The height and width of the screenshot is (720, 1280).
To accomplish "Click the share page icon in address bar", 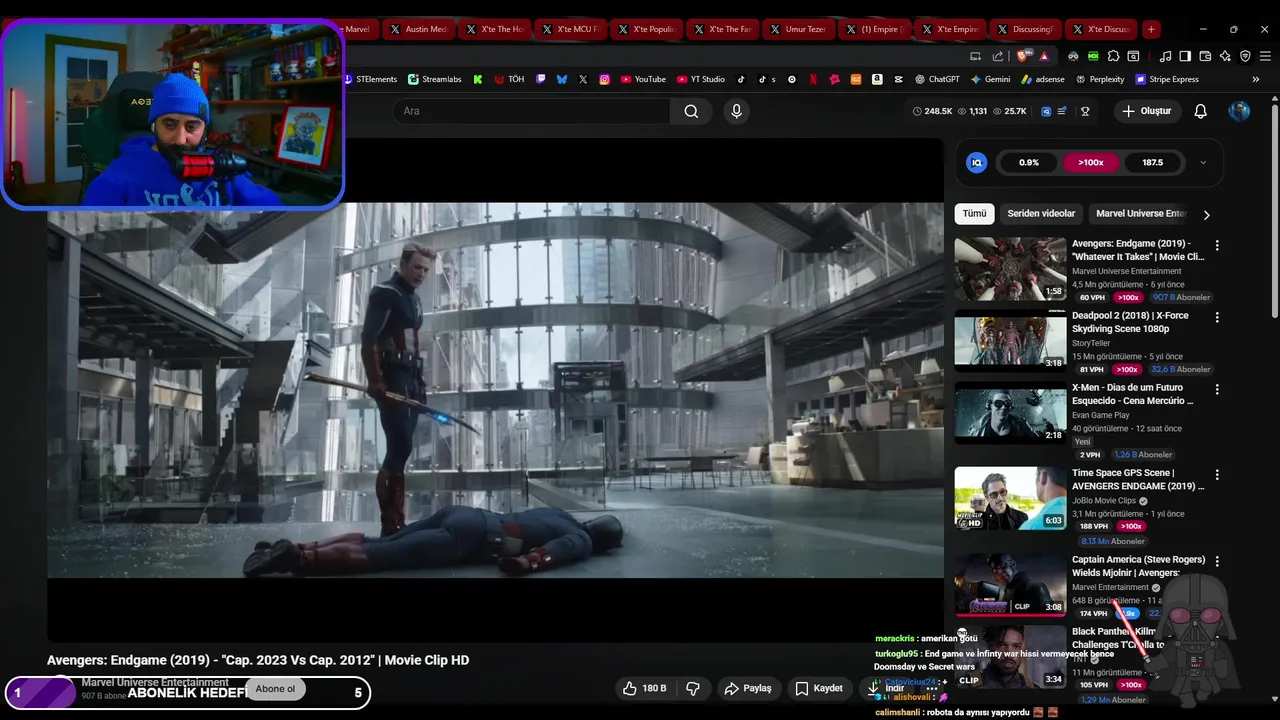I will pos(998,56).
